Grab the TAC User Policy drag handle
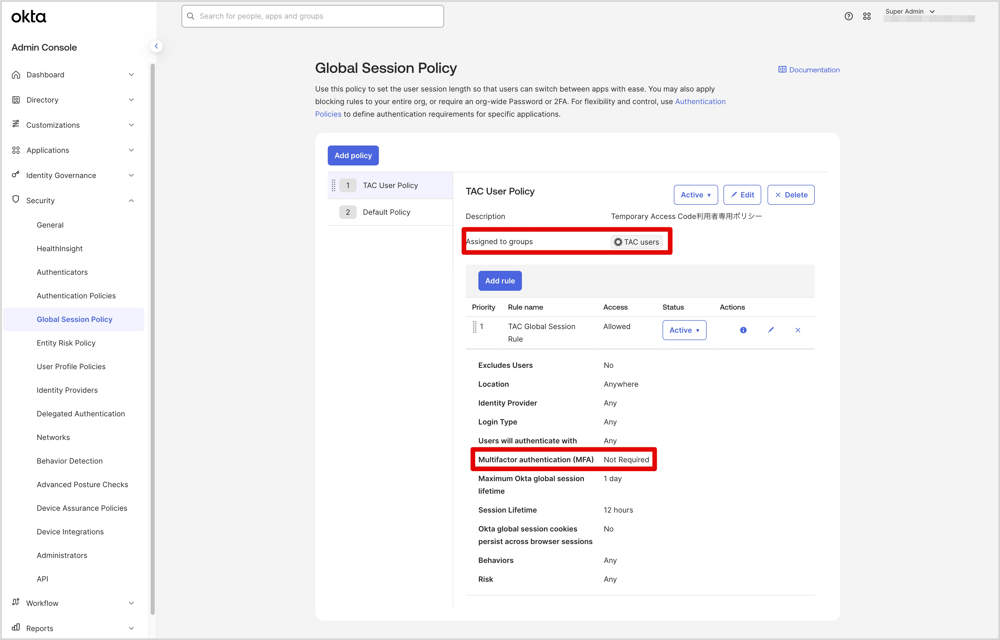Image resolution: width=1000 pixels, height=640 pixels. click(333, 185)
